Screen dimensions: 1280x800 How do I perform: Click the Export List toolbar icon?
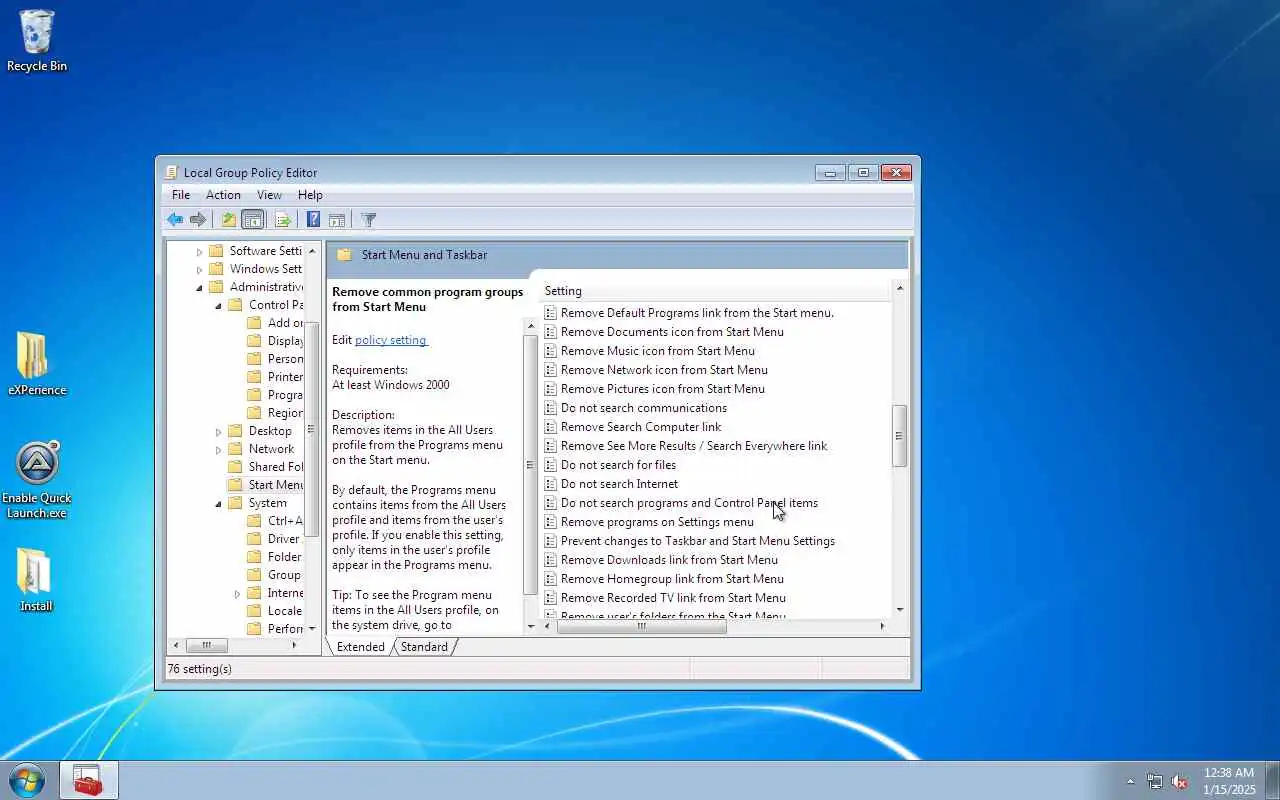[x=283, y=220]
